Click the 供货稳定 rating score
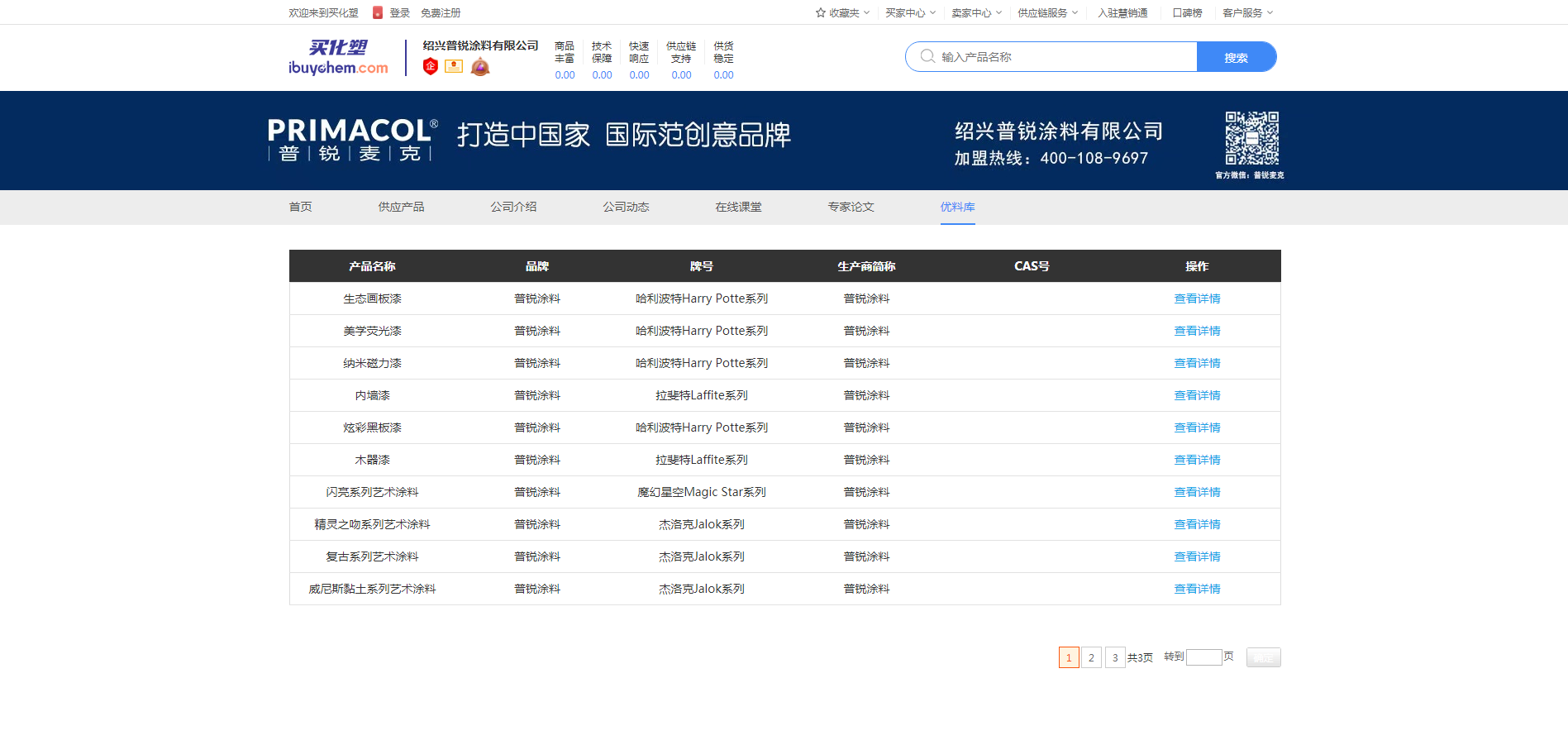Screen dimensions: 1568x745 pos(723,75)
